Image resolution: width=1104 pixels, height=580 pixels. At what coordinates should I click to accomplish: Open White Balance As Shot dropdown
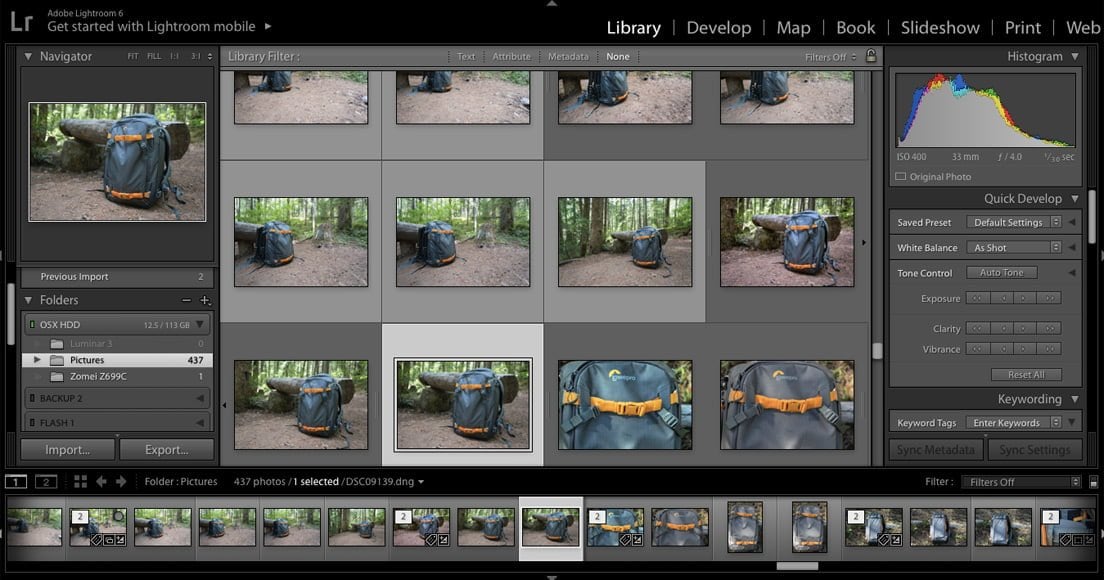(1014, 248)
